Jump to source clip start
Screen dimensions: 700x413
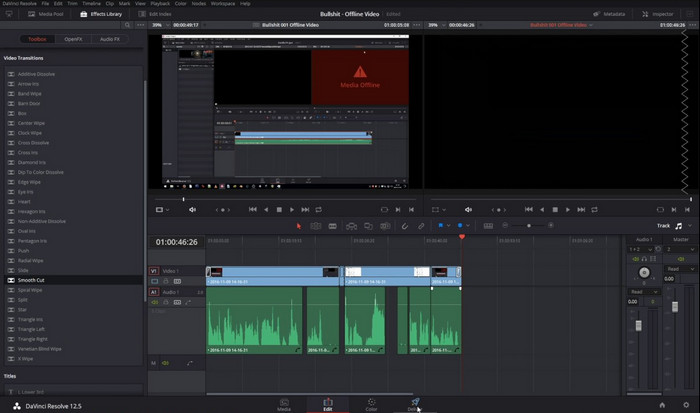(x=253, y=209)
